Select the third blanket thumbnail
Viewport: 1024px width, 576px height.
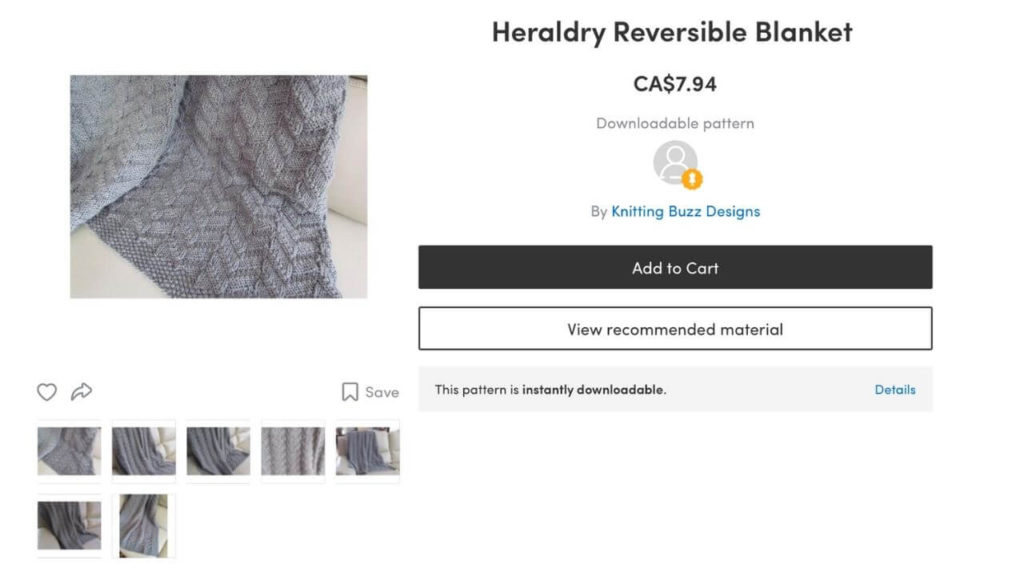[x=218, y=451]
